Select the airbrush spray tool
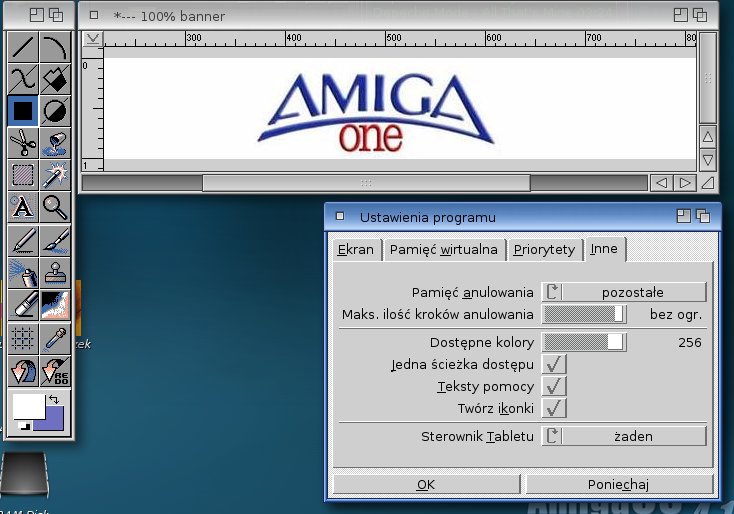Screen dimensions: 734x514 (22, 273)
